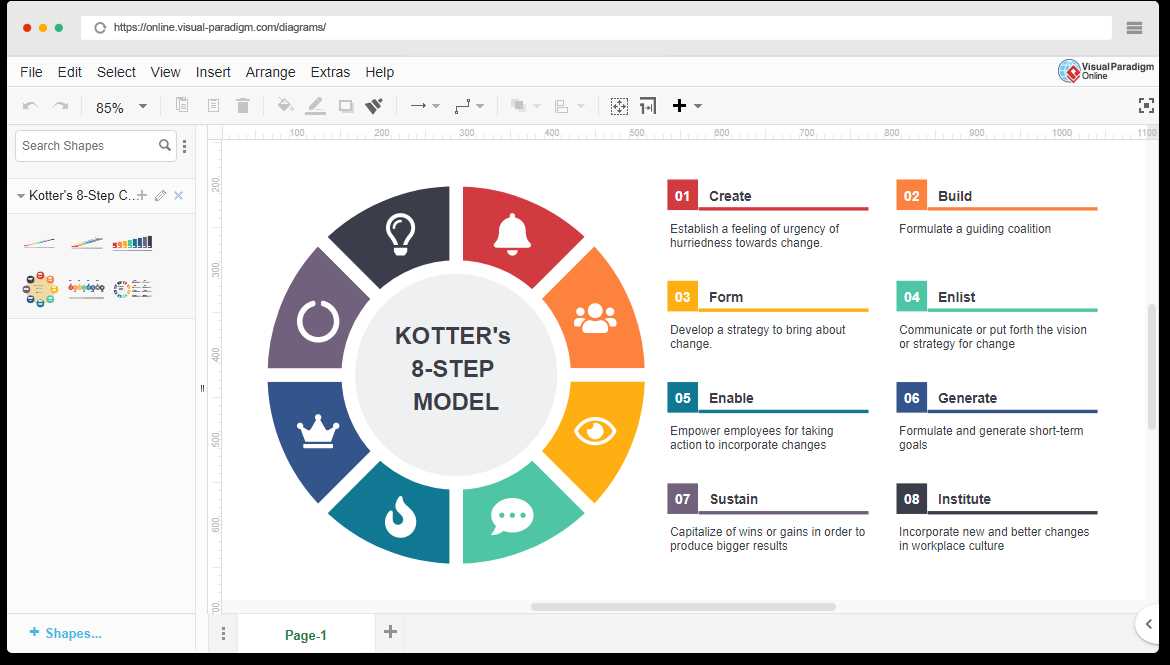
Task: Select the second rising line chart thumbnail
Action: pos(87,243)
